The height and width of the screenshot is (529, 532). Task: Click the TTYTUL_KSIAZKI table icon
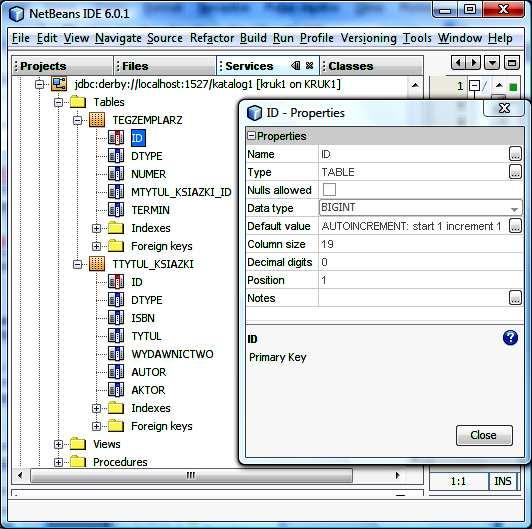pyautogui.click(x=97, y=264)
